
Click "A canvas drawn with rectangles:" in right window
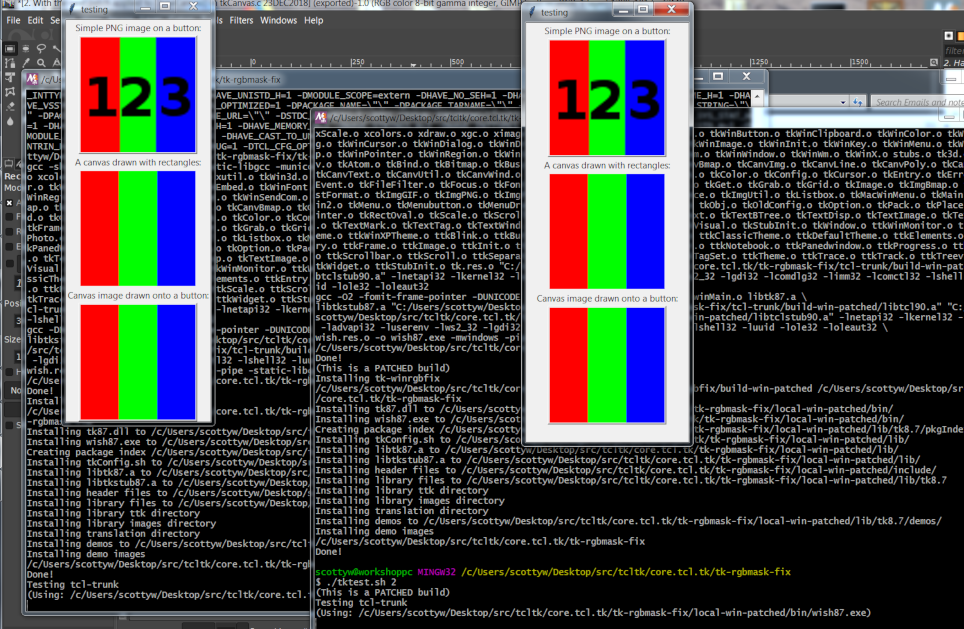click(607, 165)
